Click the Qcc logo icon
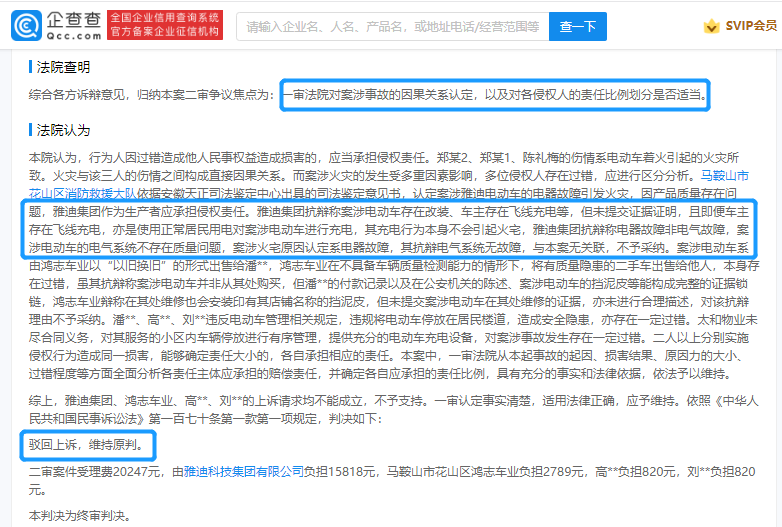This screenshot has height=527, width=782. 26,25
